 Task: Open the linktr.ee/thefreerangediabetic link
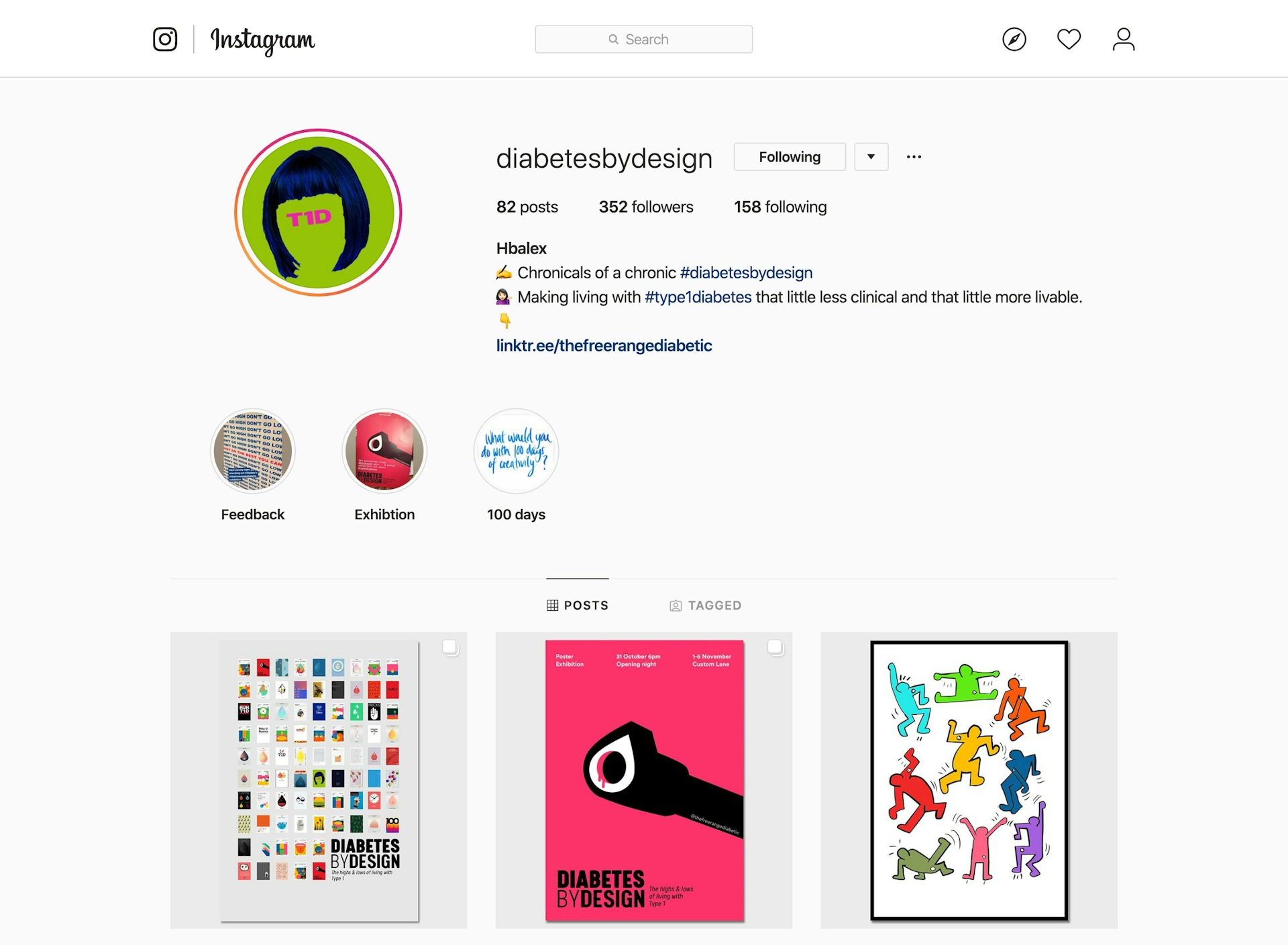604,345
